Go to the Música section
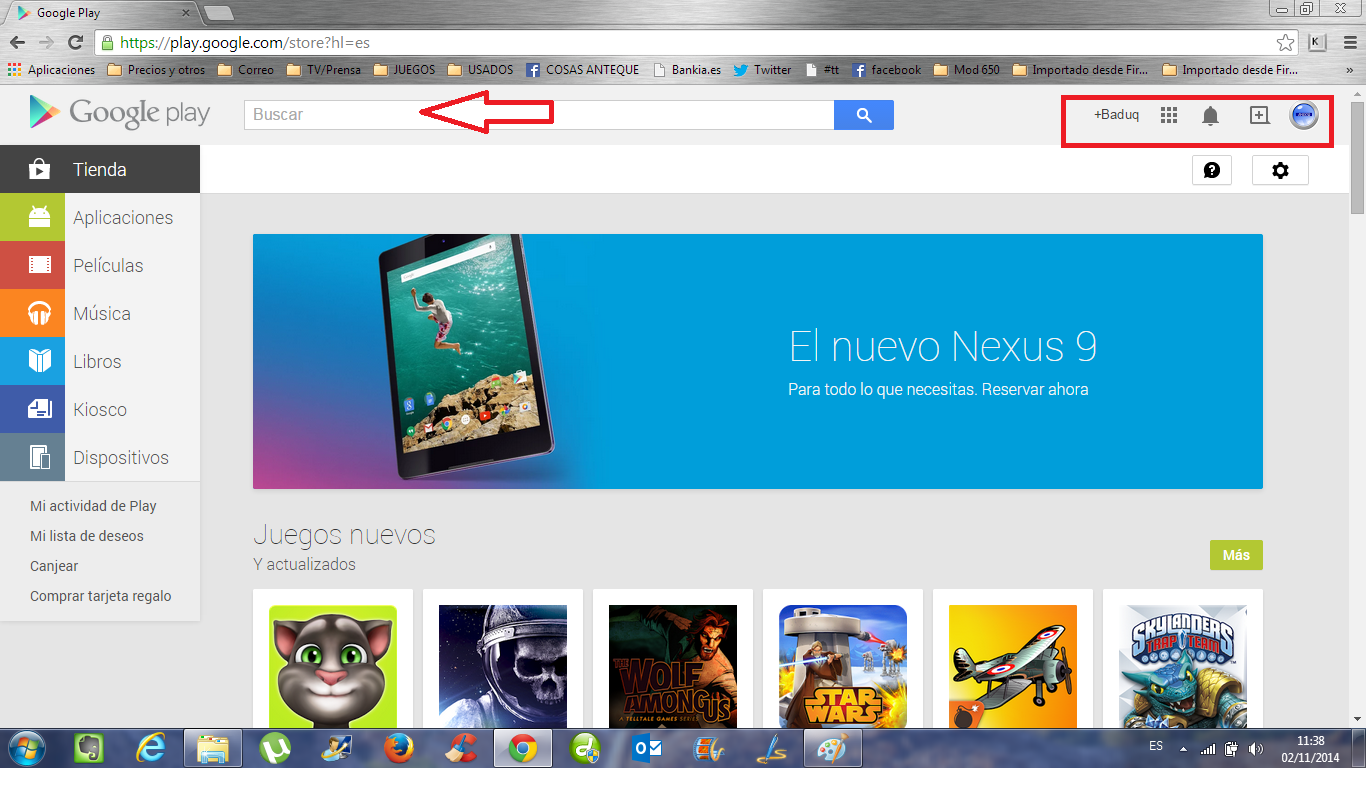Image resolution: width=1366 pixels, height=794 pixels. tap(100, 313)
